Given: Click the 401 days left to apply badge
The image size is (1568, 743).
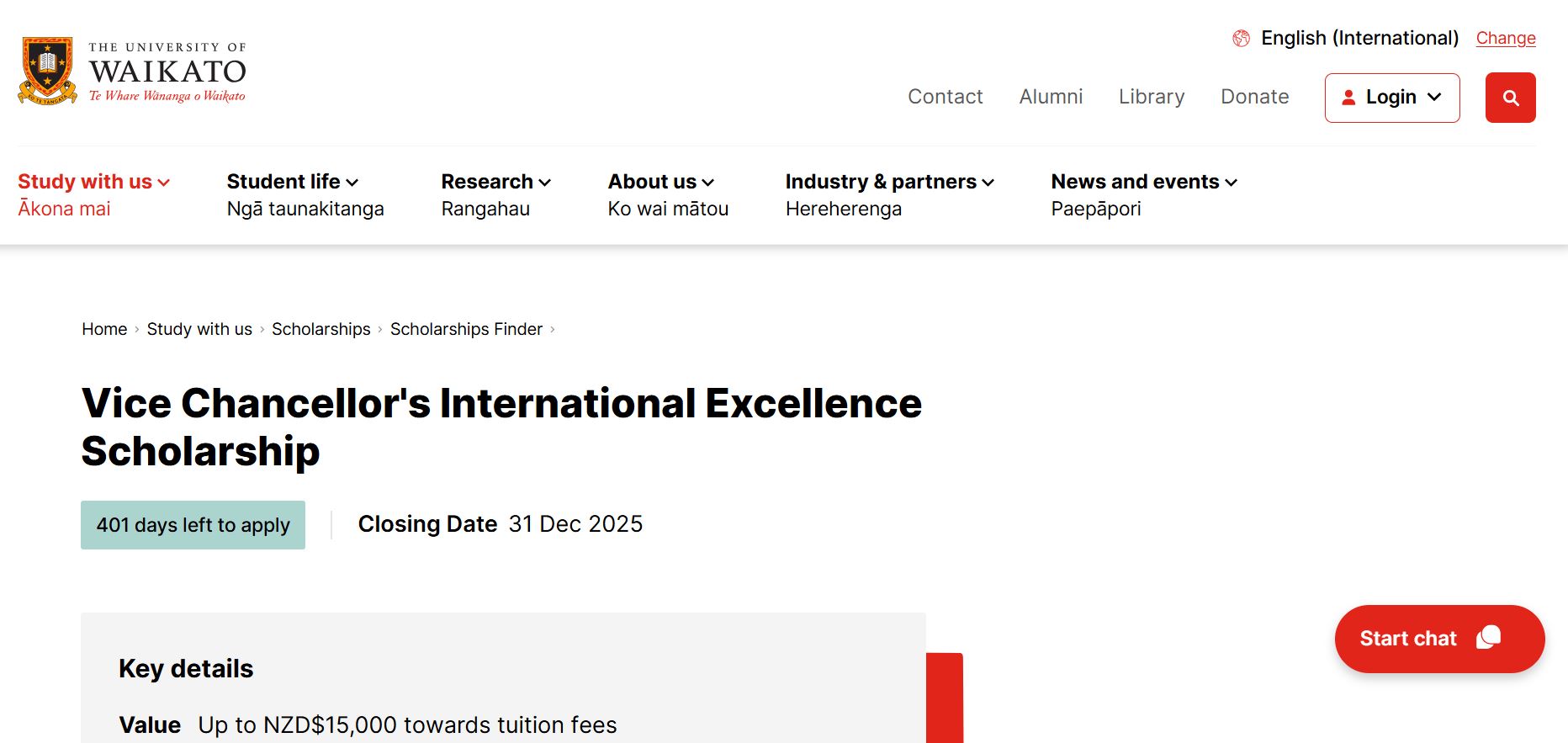Looking at the screenshot, I should click(193, 525).
